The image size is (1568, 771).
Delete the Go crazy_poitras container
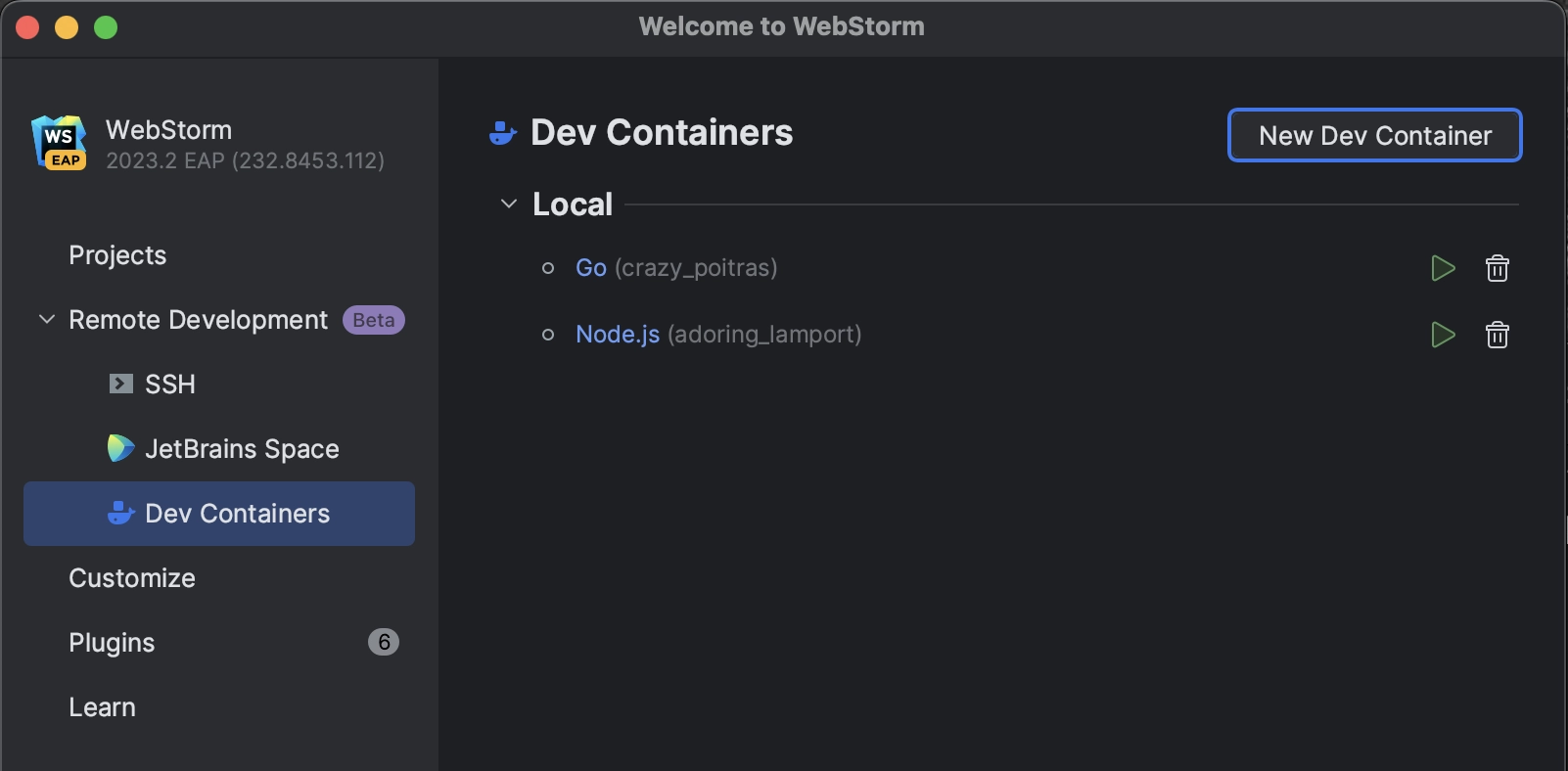(x=1498, y=268)
